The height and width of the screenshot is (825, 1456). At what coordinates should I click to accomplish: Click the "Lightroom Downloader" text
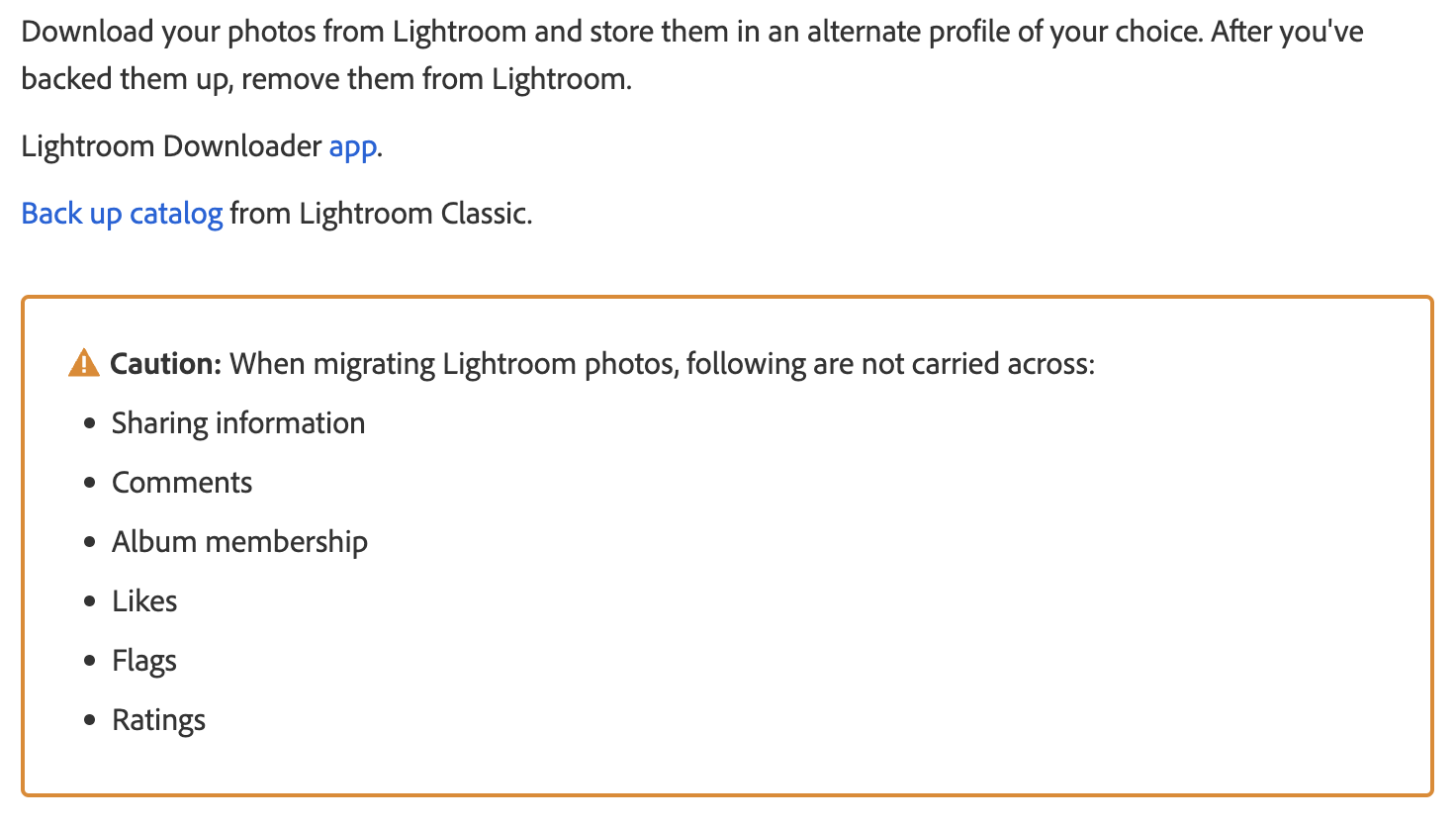pyautogui.click(x=171, y=146)
